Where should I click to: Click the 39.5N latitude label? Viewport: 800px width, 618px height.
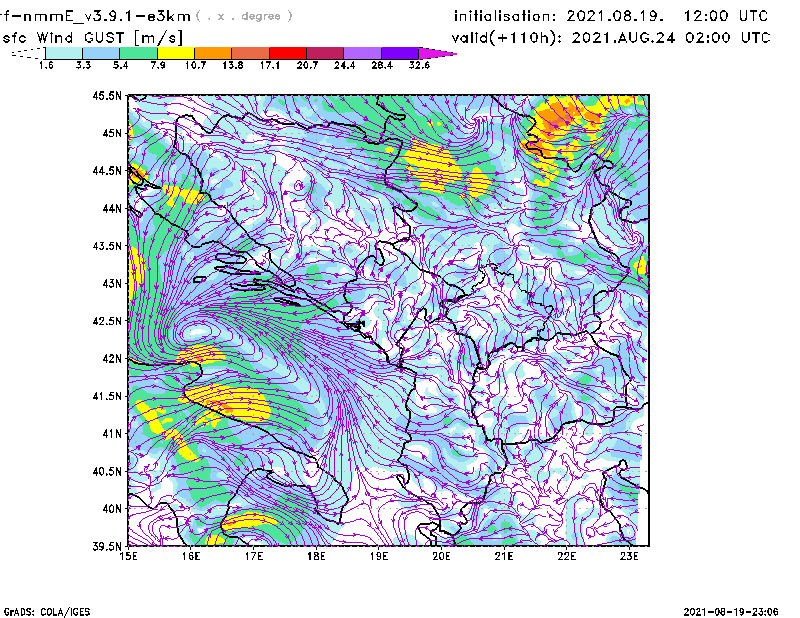pyautogui.click(x=107, y=546)
